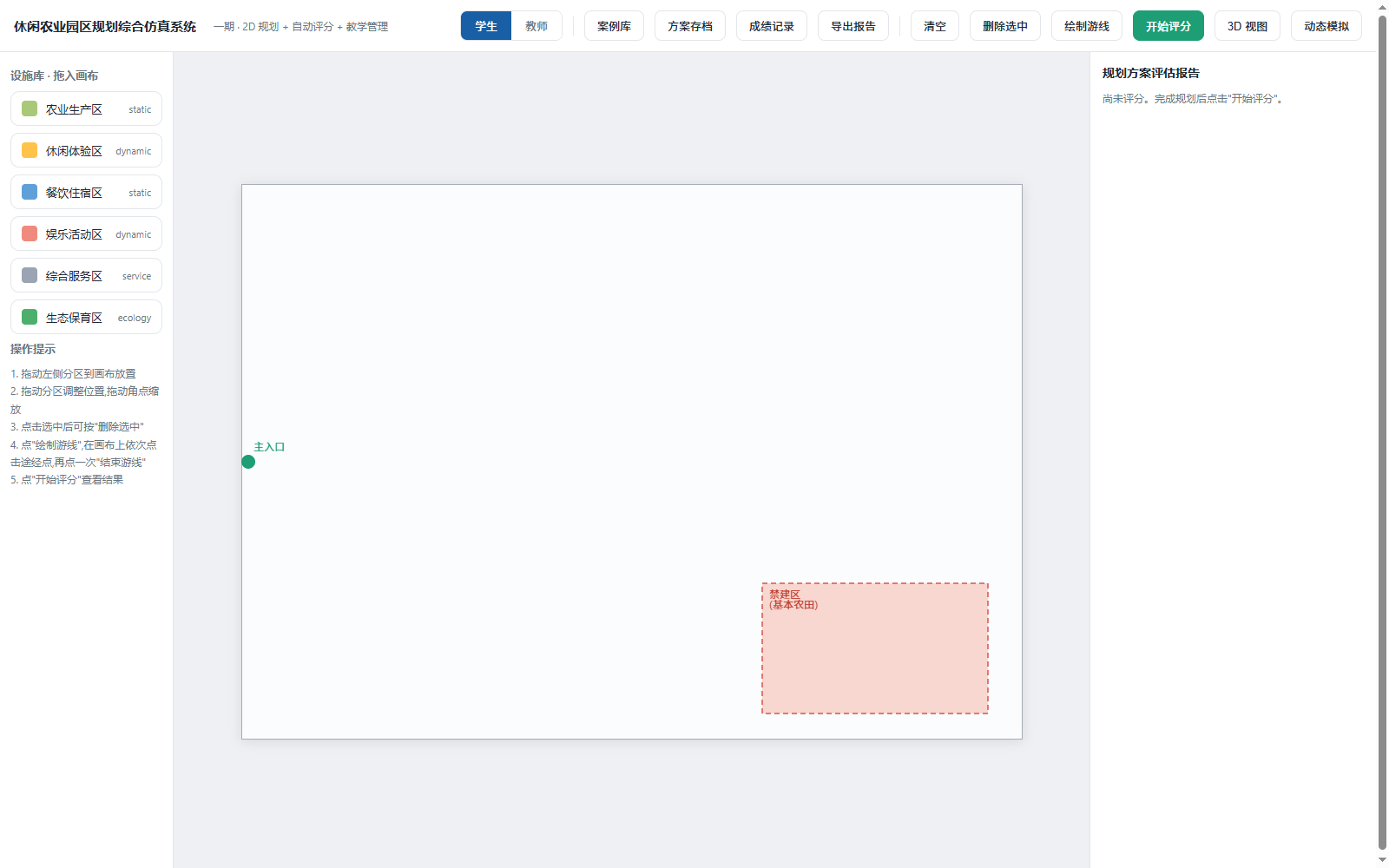Image resolution: width=1389 pixels, height=868 pixels.
Task: Click the 设施库 · 拖入画布 heading
Action: tap(54, 76)
